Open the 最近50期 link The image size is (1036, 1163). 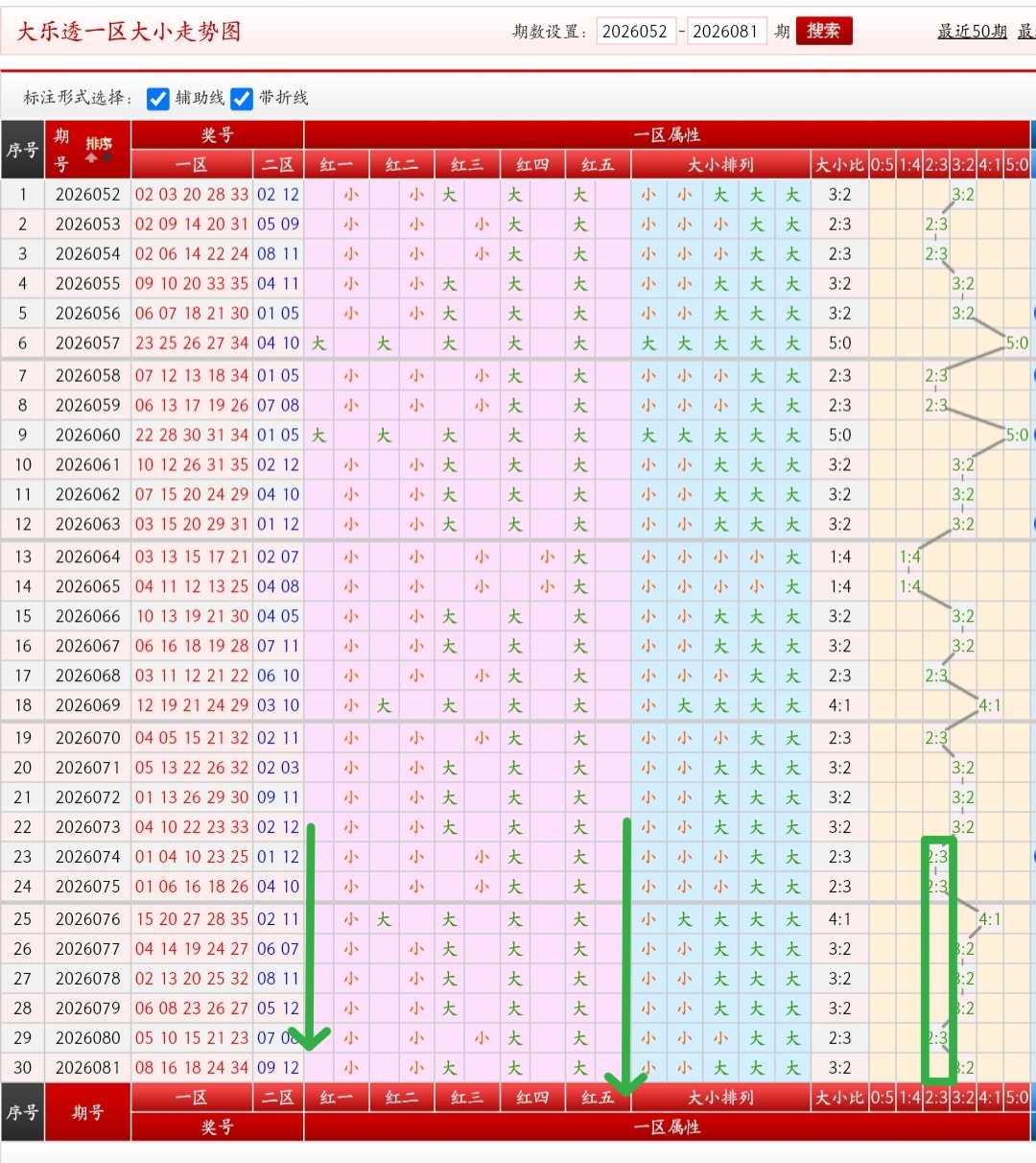(972, 32)
